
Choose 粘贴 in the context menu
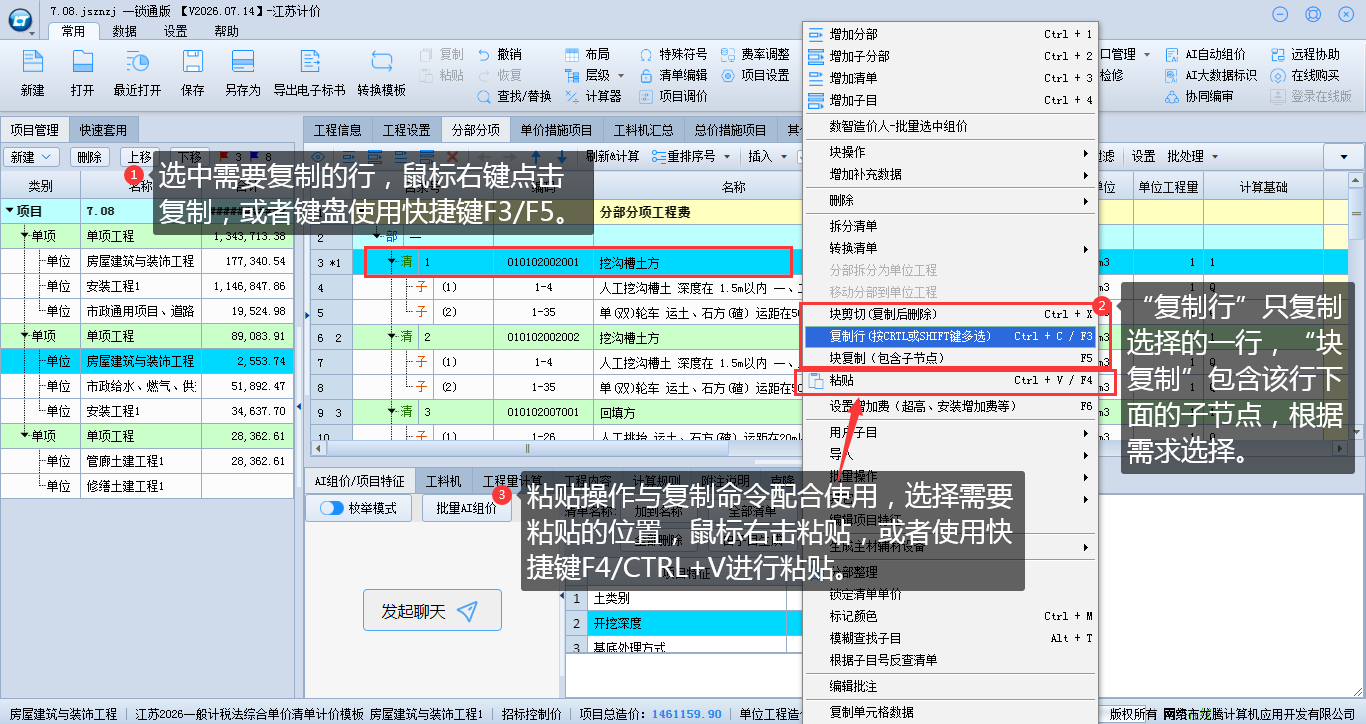[x=951, y=381]
